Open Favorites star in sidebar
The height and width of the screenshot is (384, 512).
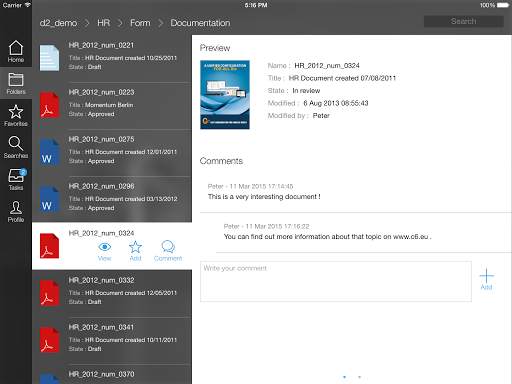click(16, 115)
